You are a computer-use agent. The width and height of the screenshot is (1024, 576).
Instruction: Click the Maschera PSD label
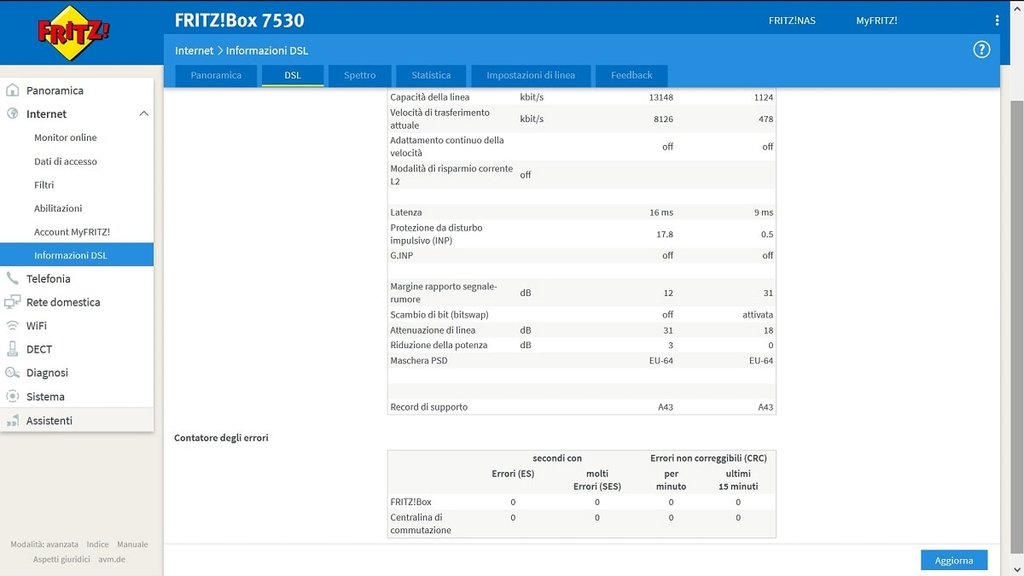[x=419, y=360]
